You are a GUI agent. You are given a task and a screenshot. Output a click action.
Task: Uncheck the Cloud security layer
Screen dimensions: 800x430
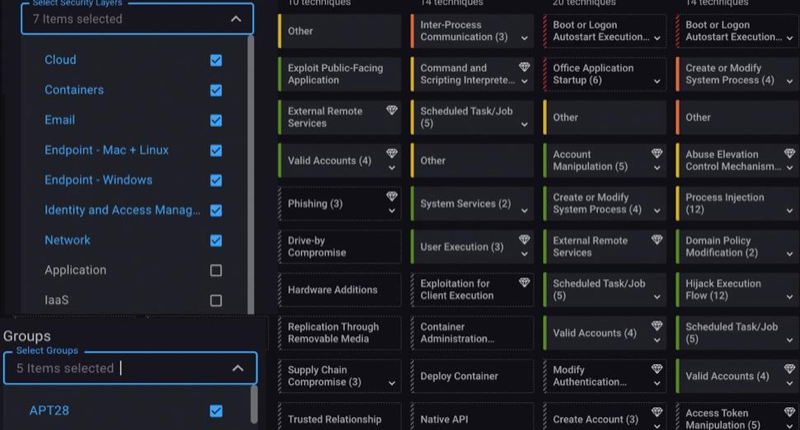[x=216, y=60]
